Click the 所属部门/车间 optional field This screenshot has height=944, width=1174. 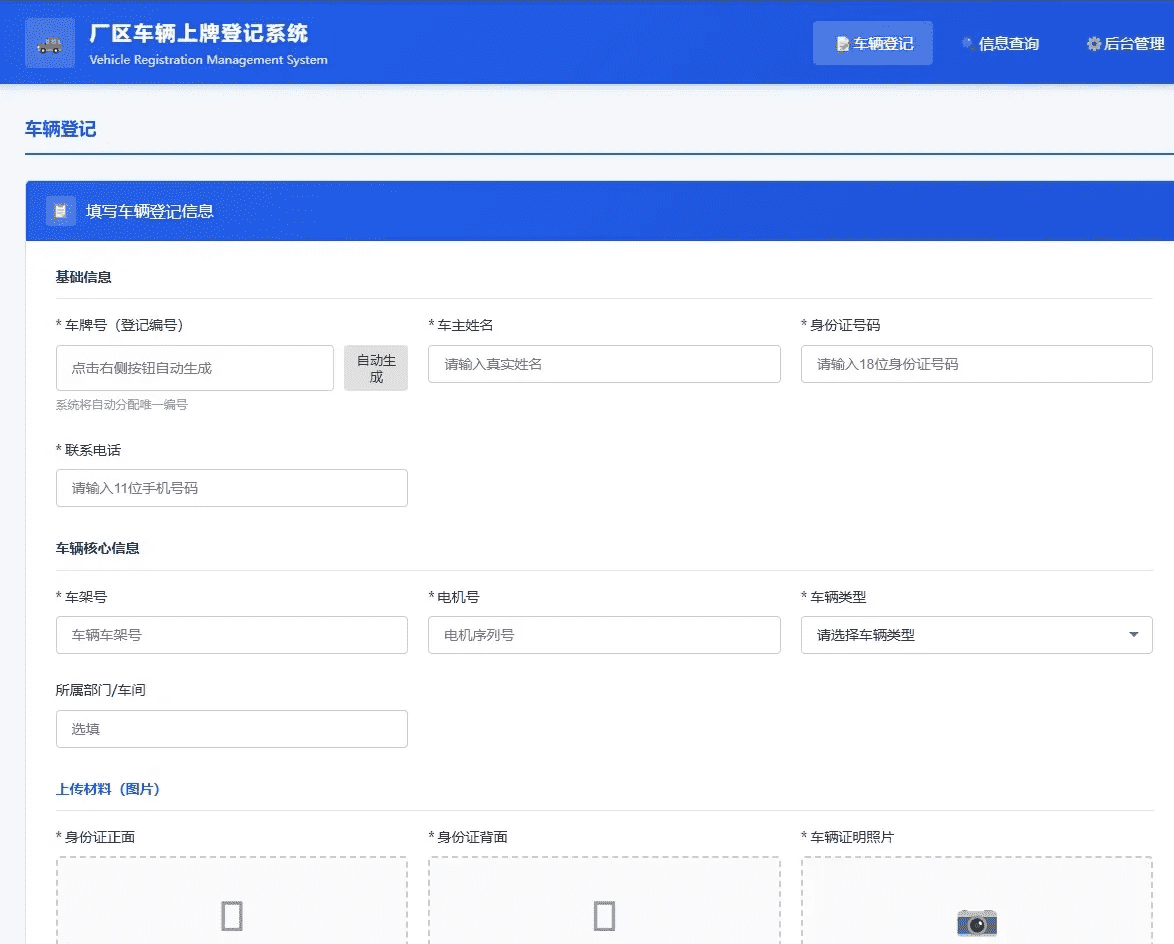(232, 729)
